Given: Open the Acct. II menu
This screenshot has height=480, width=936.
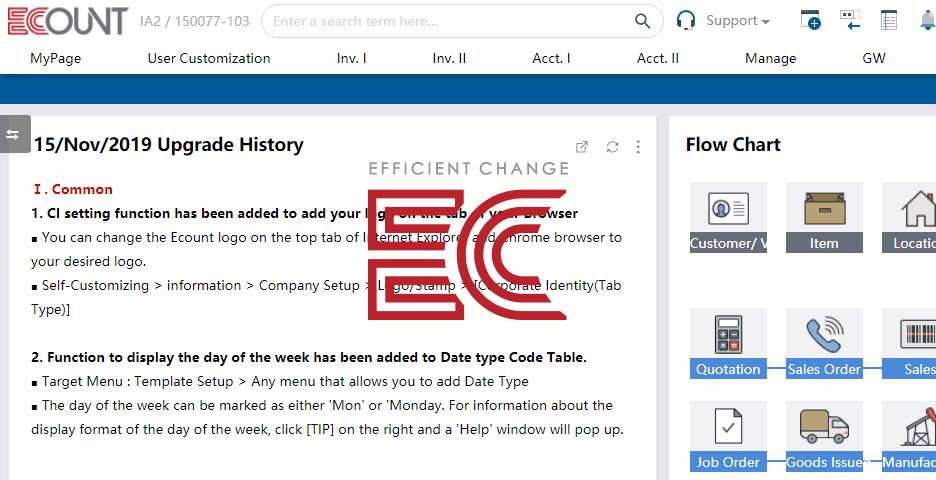Looking at the screenshot, I should point(657,58).
